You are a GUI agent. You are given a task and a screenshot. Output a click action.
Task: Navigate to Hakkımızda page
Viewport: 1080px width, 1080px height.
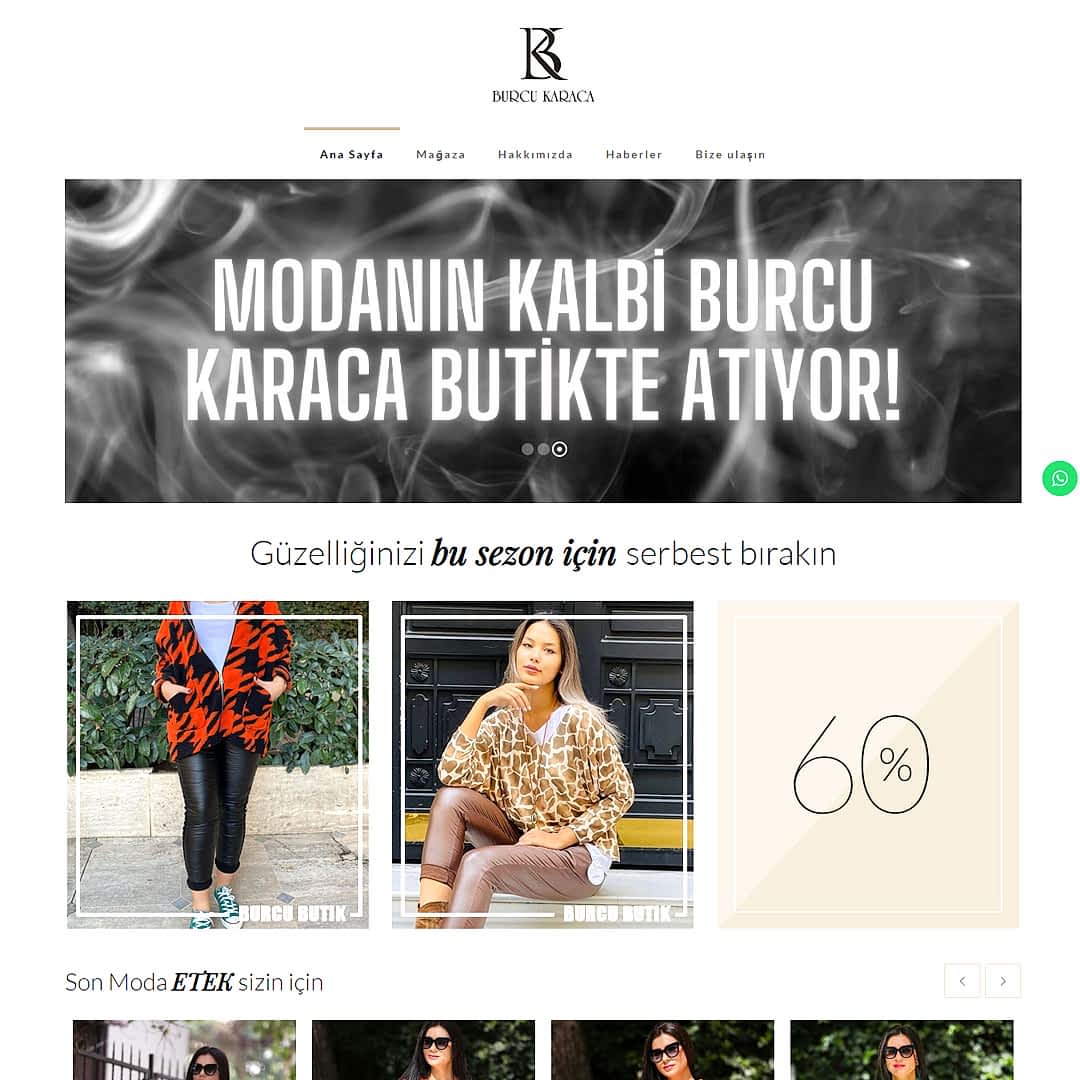535,154
